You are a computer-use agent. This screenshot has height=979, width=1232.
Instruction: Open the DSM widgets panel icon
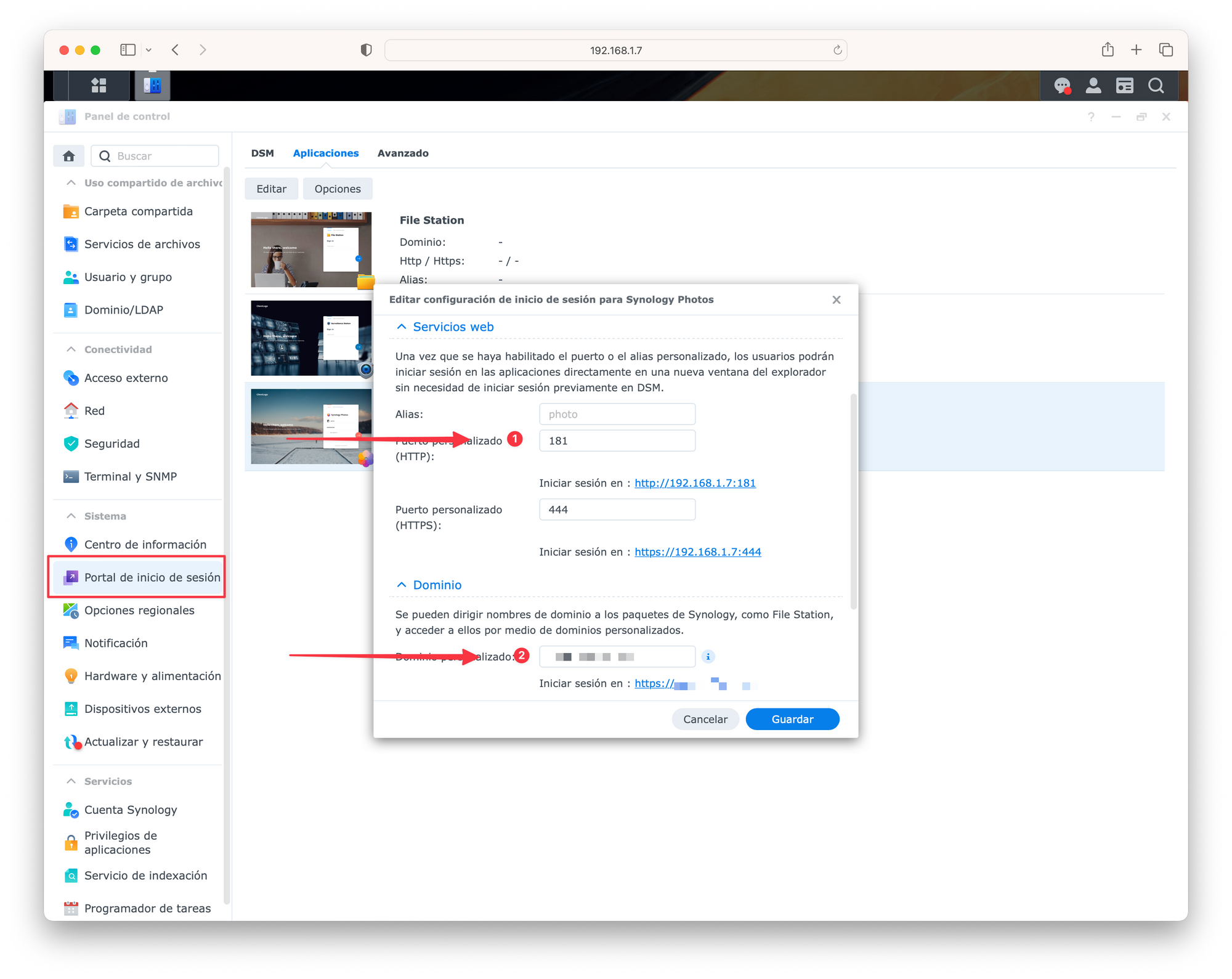(x=1125, y=86)
